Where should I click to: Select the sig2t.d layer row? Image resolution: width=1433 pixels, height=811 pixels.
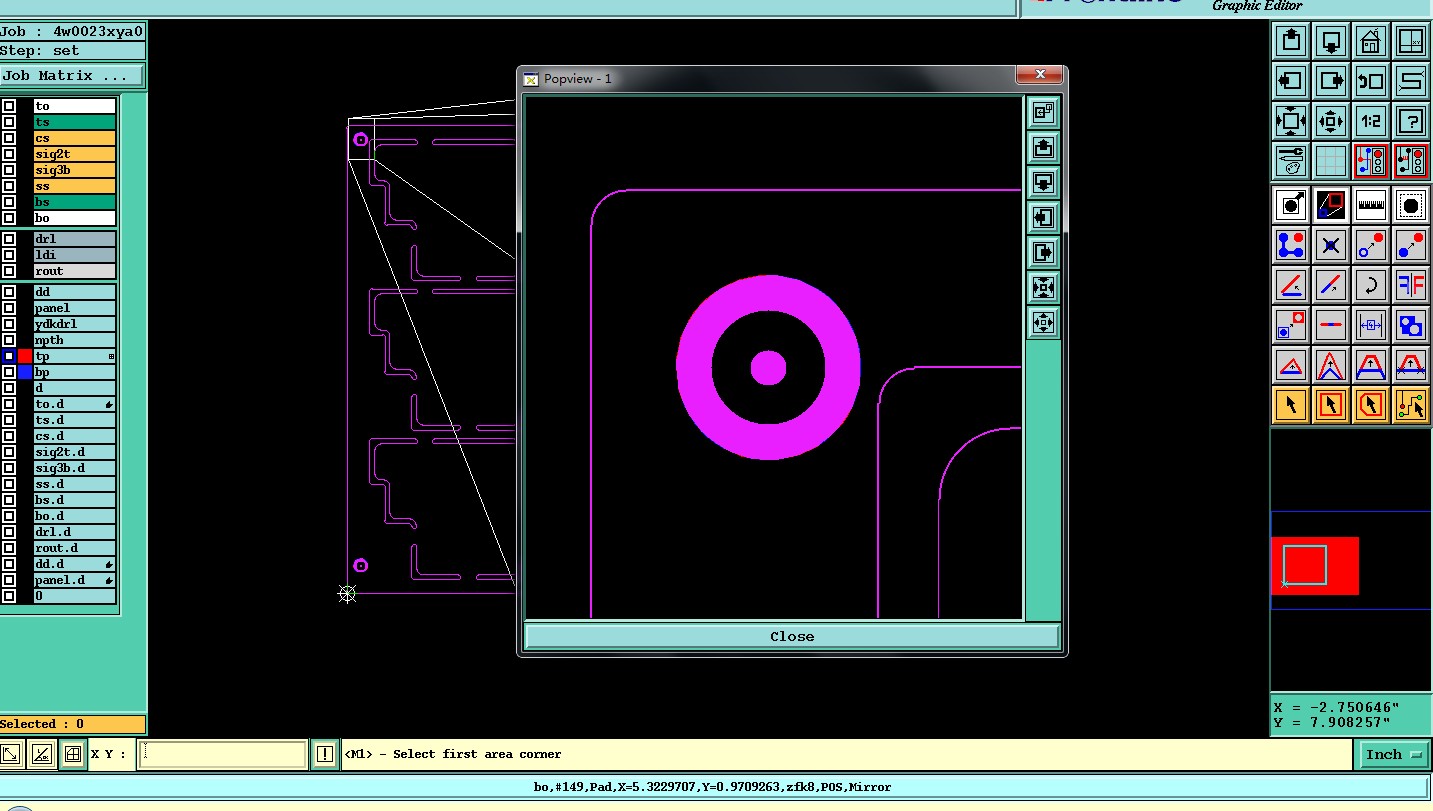pyautogui.click(x=74, y=452)
